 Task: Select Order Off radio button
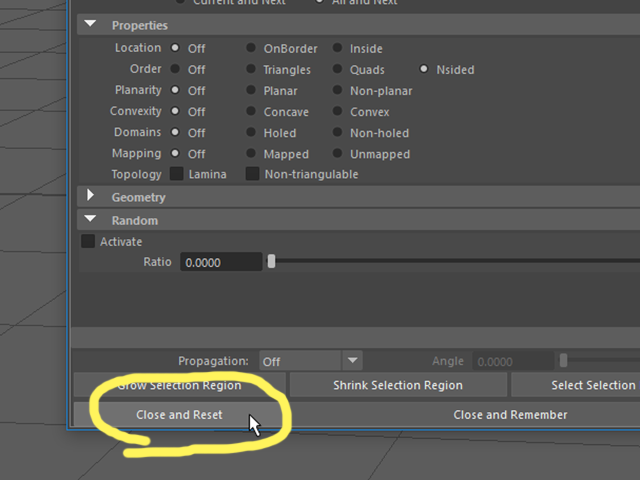[x=175, y=69]
